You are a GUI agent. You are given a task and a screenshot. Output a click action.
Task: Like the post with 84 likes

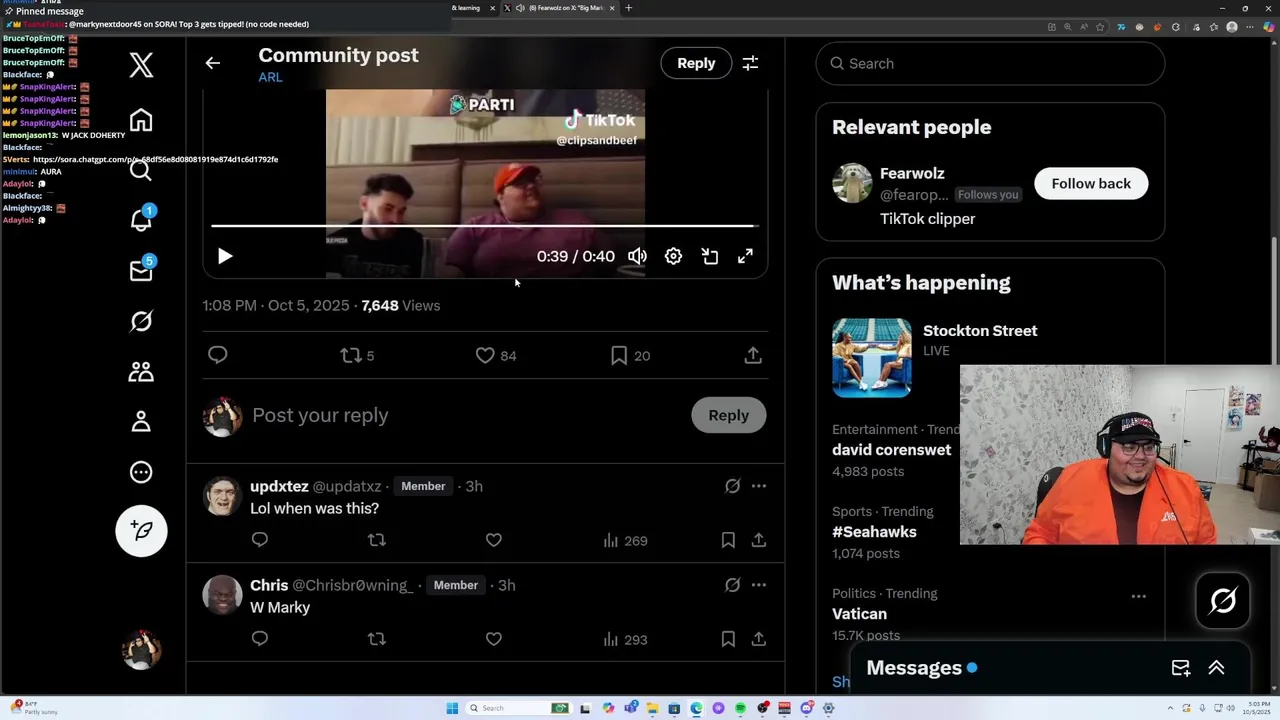coord(495,355)
